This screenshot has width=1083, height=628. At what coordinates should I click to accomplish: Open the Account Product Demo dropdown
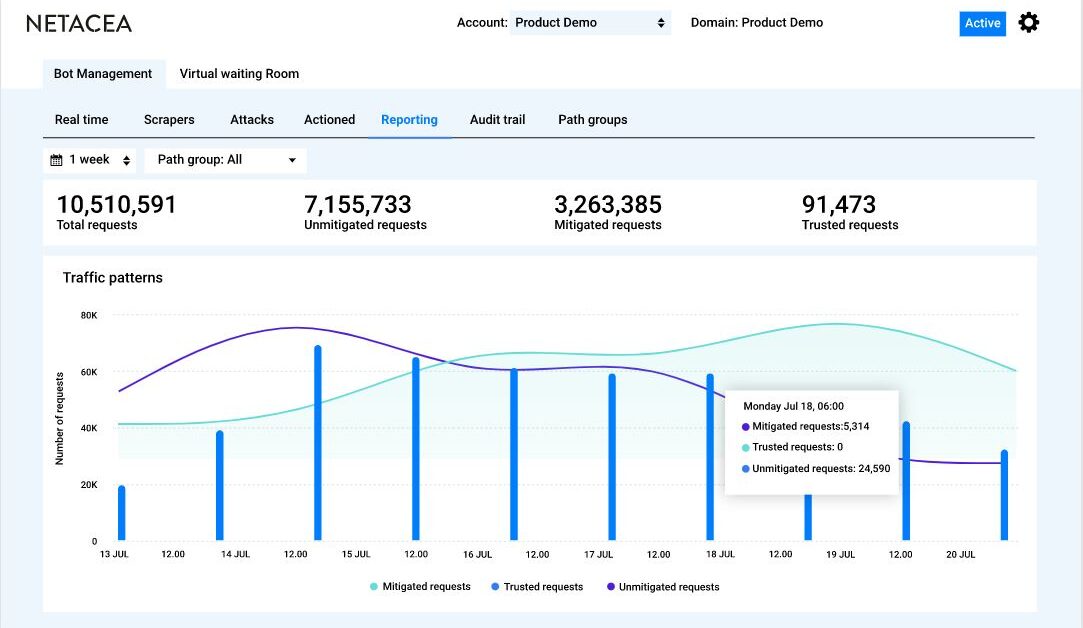(x=590, y=22)
